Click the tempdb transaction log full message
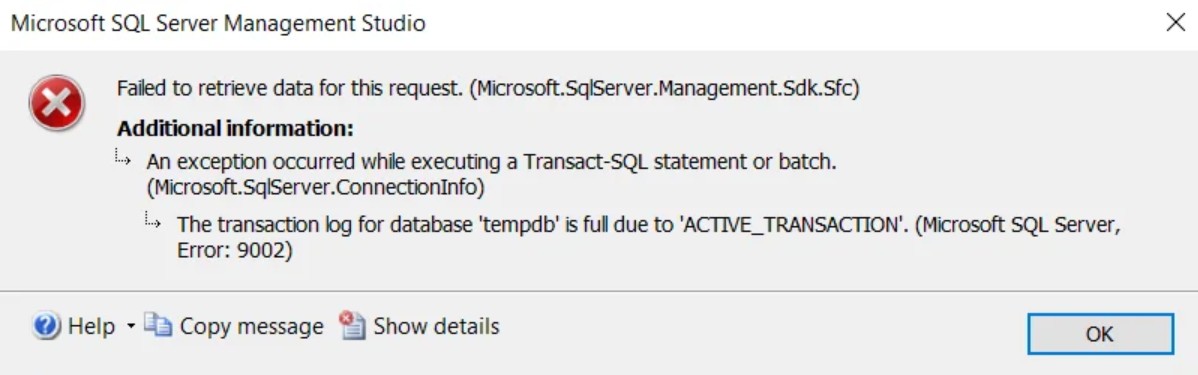The height and width of the screenshot is (375, 1198). click(648, 237)
